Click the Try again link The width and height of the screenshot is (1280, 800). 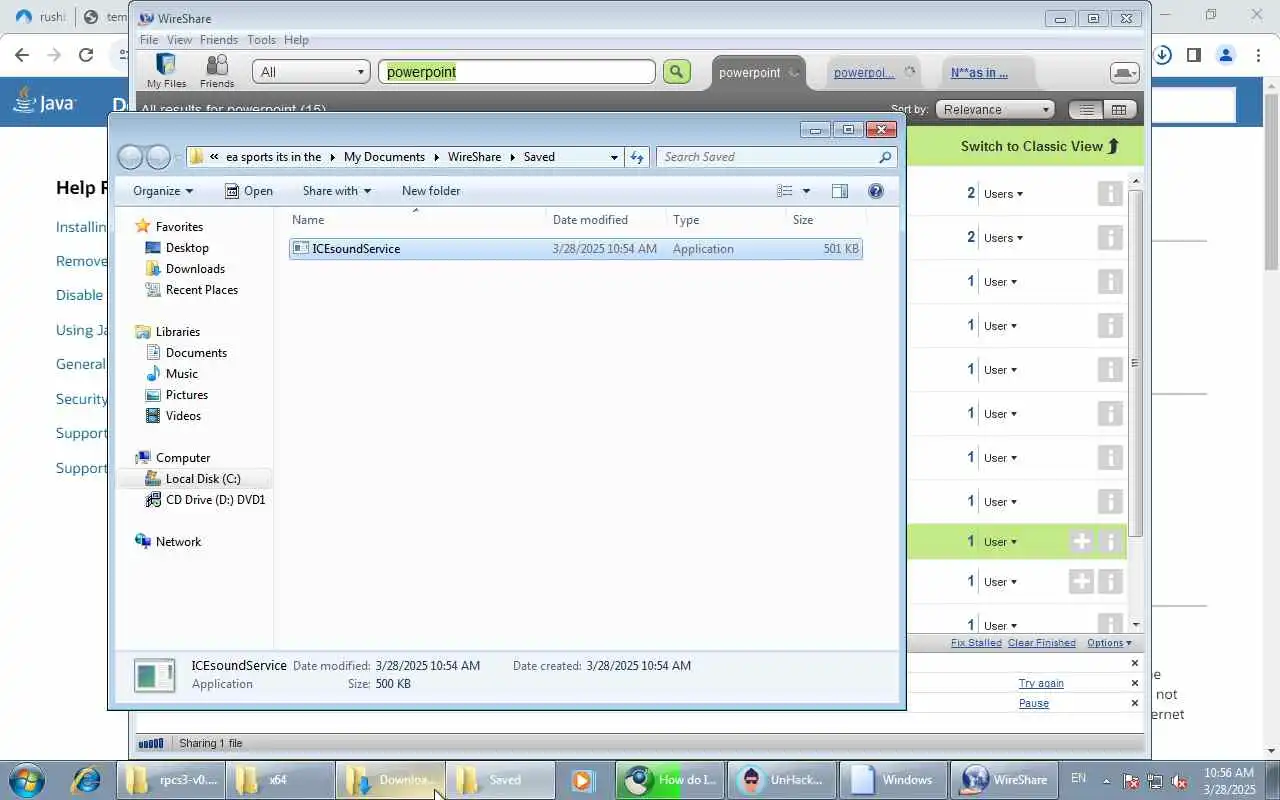point(1041,683)
